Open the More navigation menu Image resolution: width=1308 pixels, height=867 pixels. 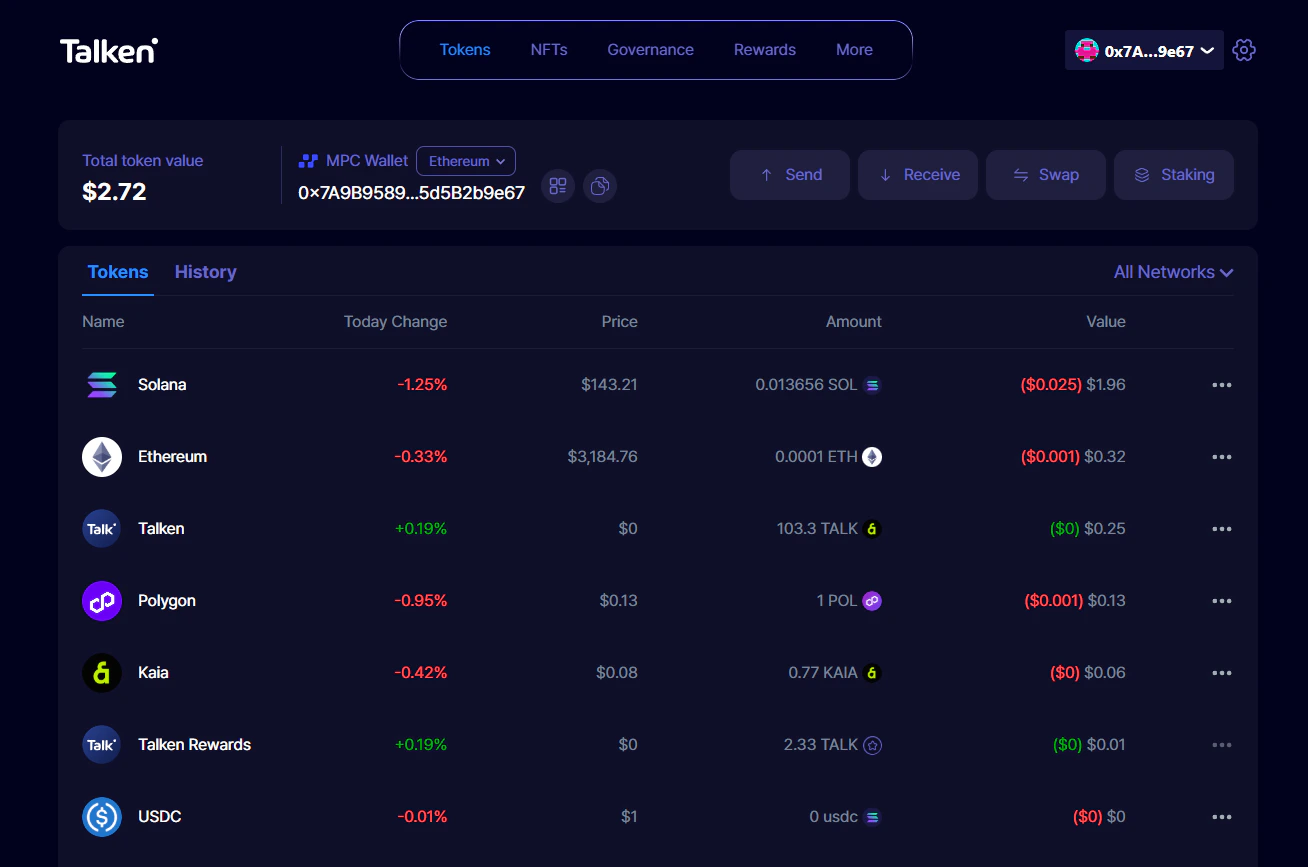(x=854, y=50)
